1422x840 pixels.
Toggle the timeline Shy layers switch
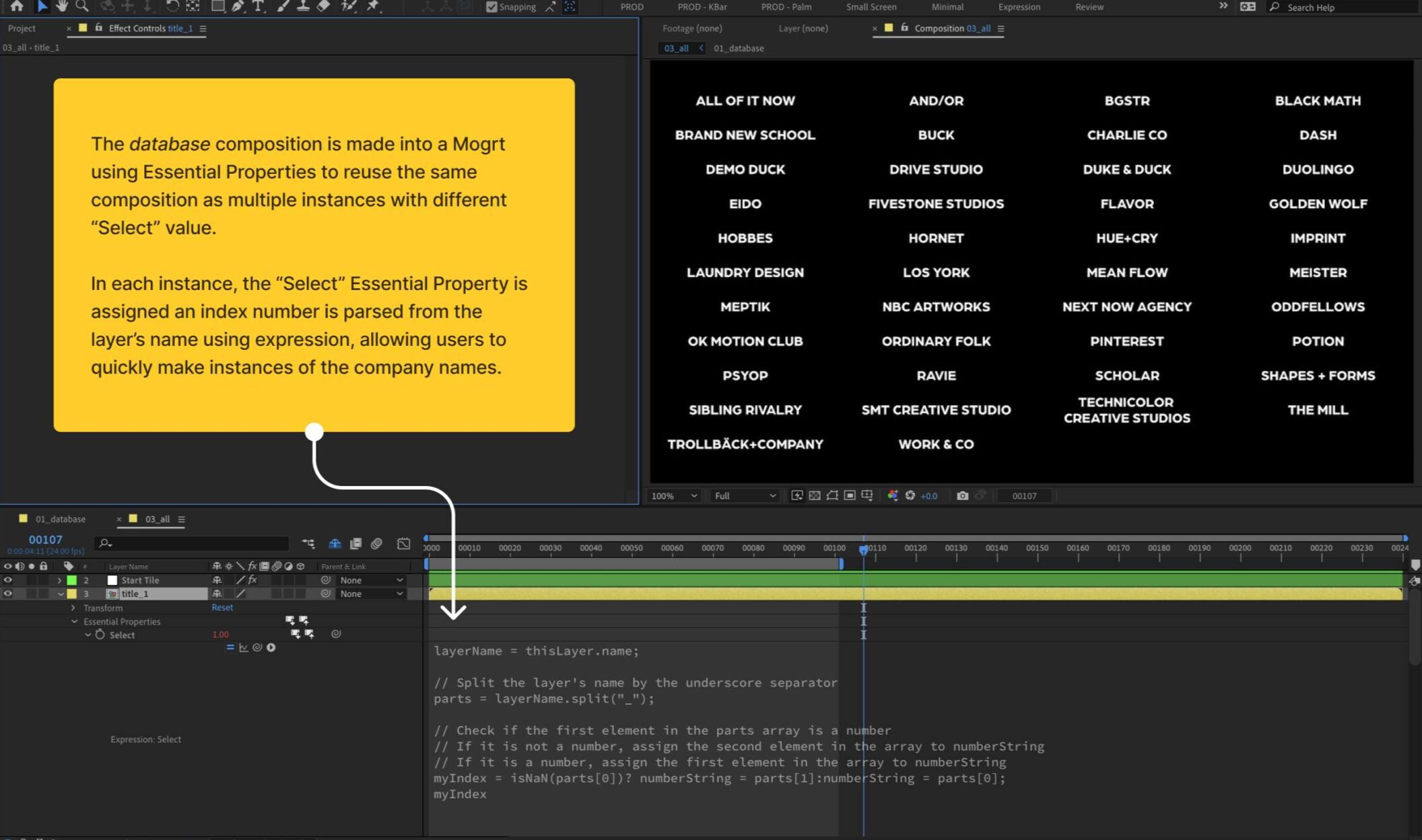point(335,543)
